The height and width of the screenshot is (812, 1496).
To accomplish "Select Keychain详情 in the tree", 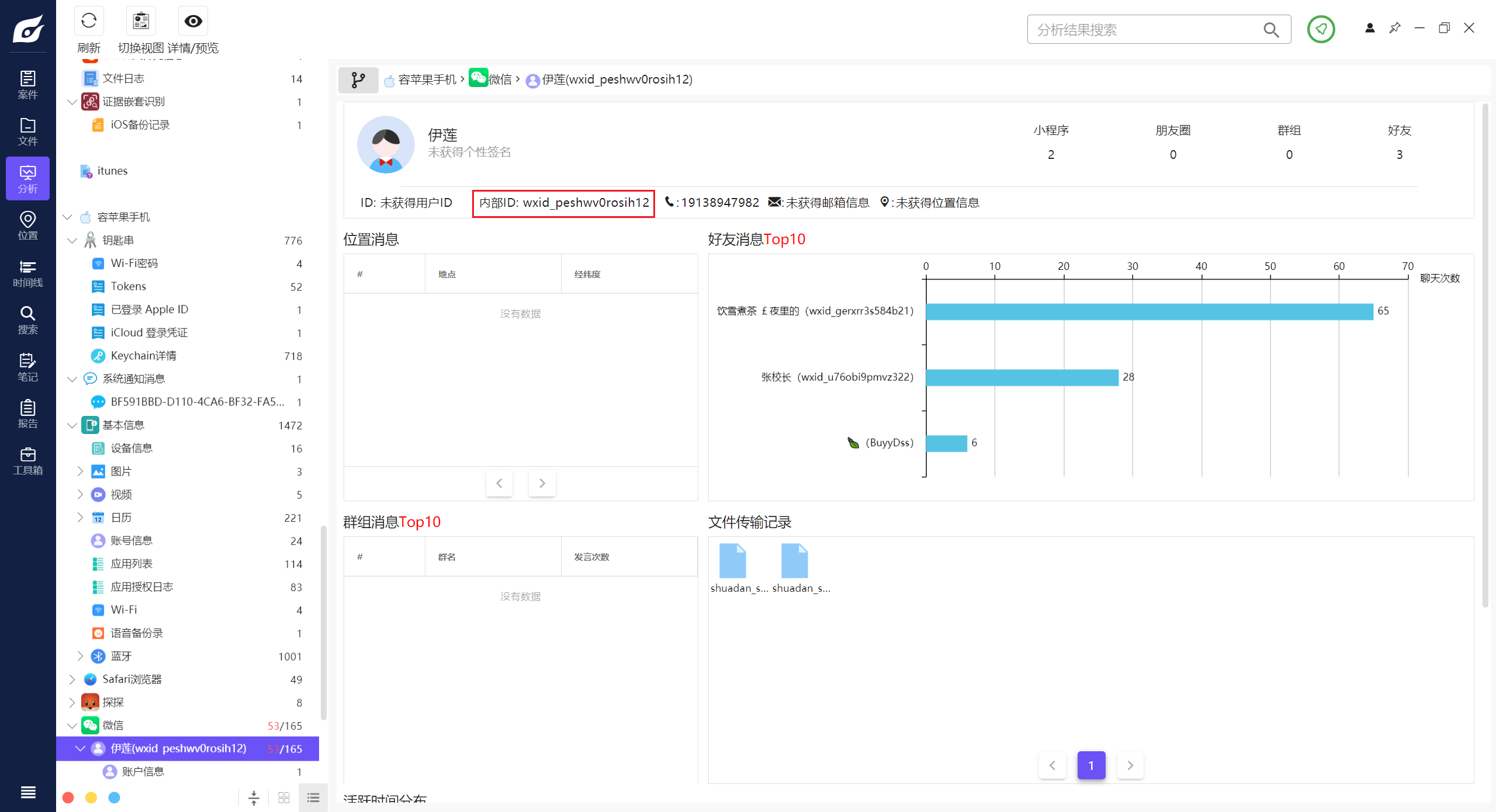I will pyautogui.click(x=143, y=356).
